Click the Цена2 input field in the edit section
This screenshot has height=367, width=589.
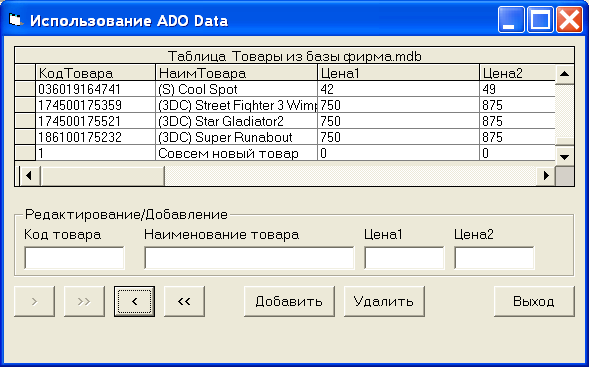tap(494, 258)
